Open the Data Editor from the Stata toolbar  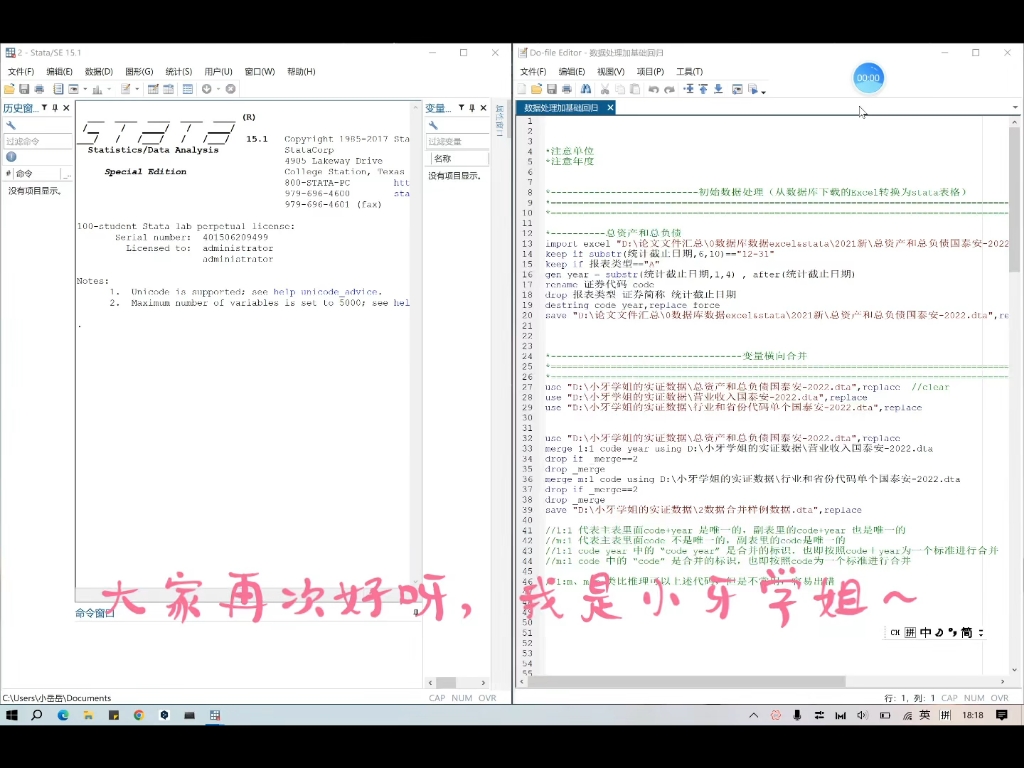pos(151,89)
